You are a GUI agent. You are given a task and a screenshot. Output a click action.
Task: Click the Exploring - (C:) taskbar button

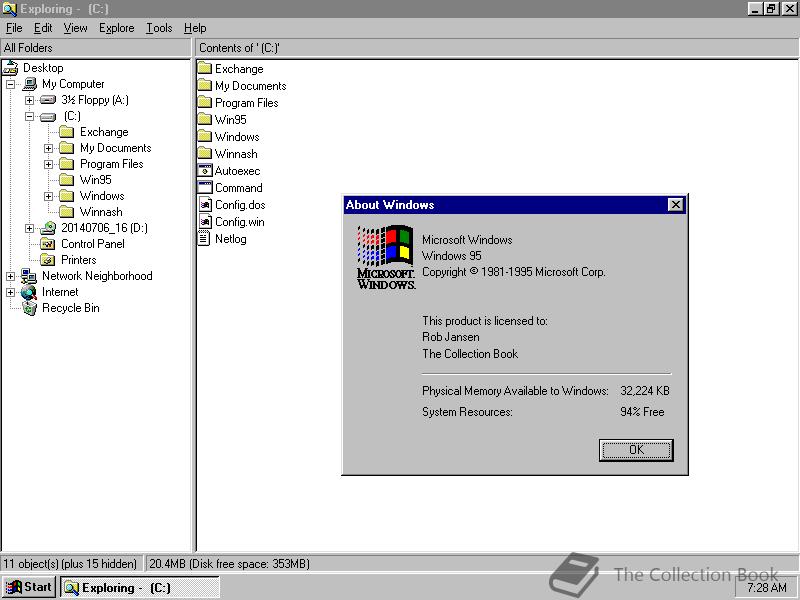pyautogui.click(x=140, y=587)
